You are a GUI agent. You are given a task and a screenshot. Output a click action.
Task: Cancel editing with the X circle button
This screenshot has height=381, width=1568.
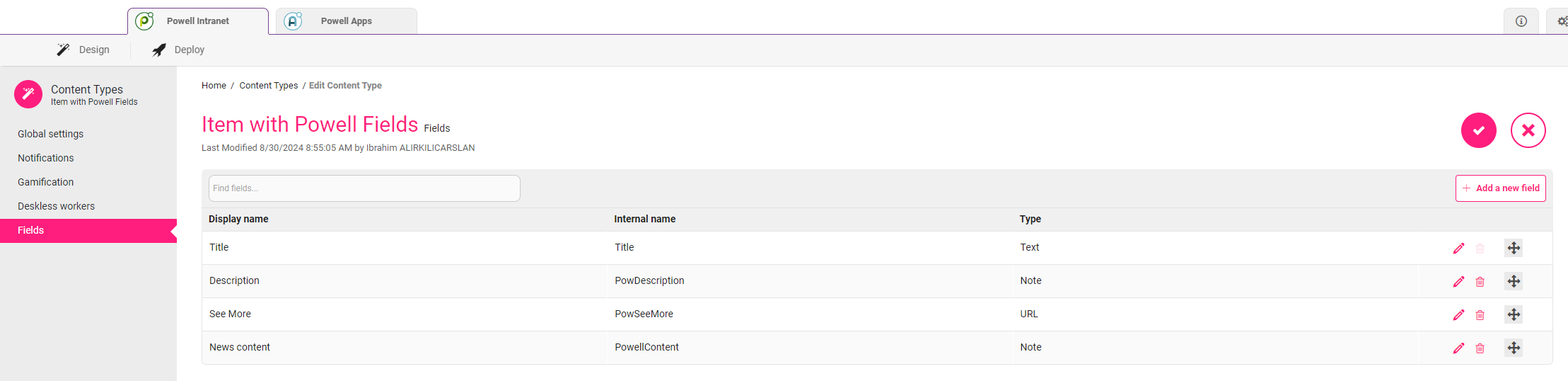[x=1528, y=130]
